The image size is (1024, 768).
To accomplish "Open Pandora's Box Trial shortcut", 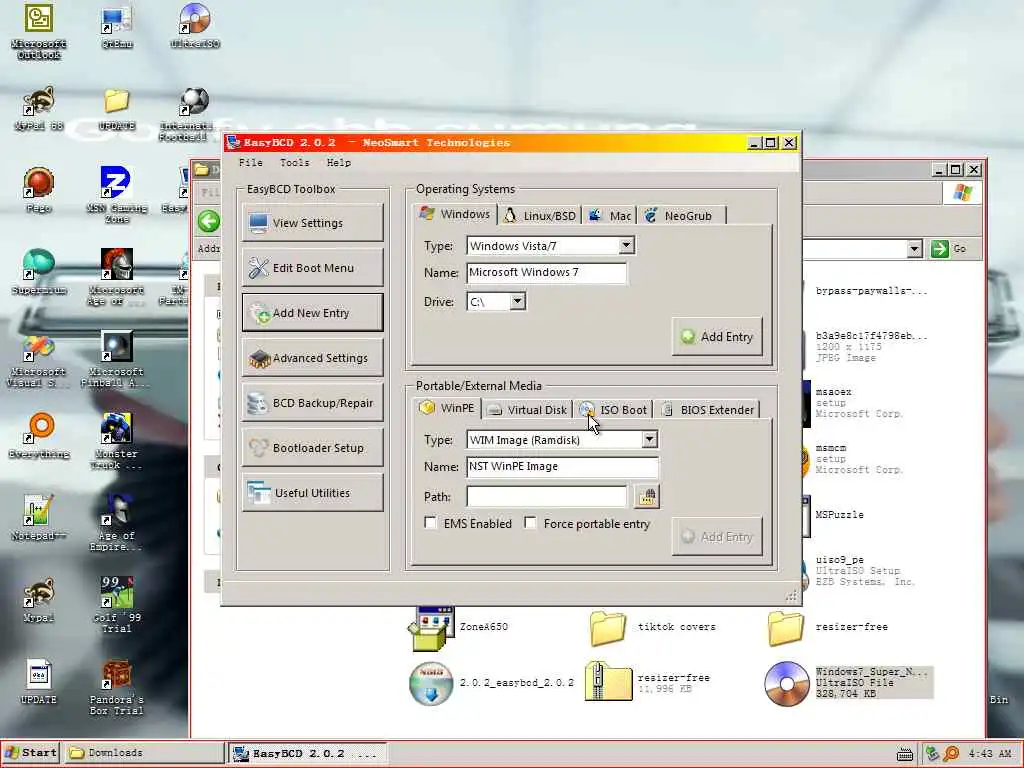I will [117, 687].
